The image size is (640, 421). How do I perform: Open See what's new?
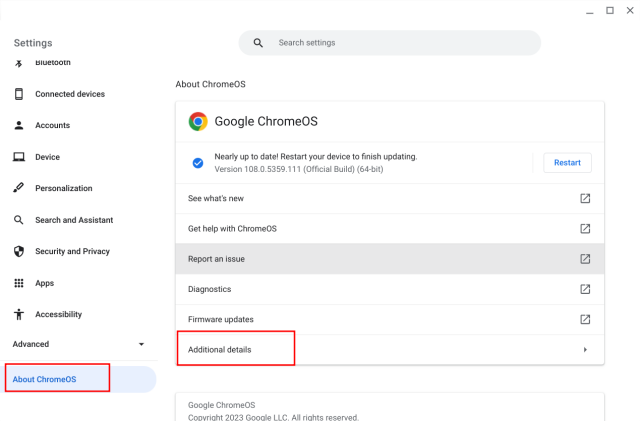pos(390,198)
